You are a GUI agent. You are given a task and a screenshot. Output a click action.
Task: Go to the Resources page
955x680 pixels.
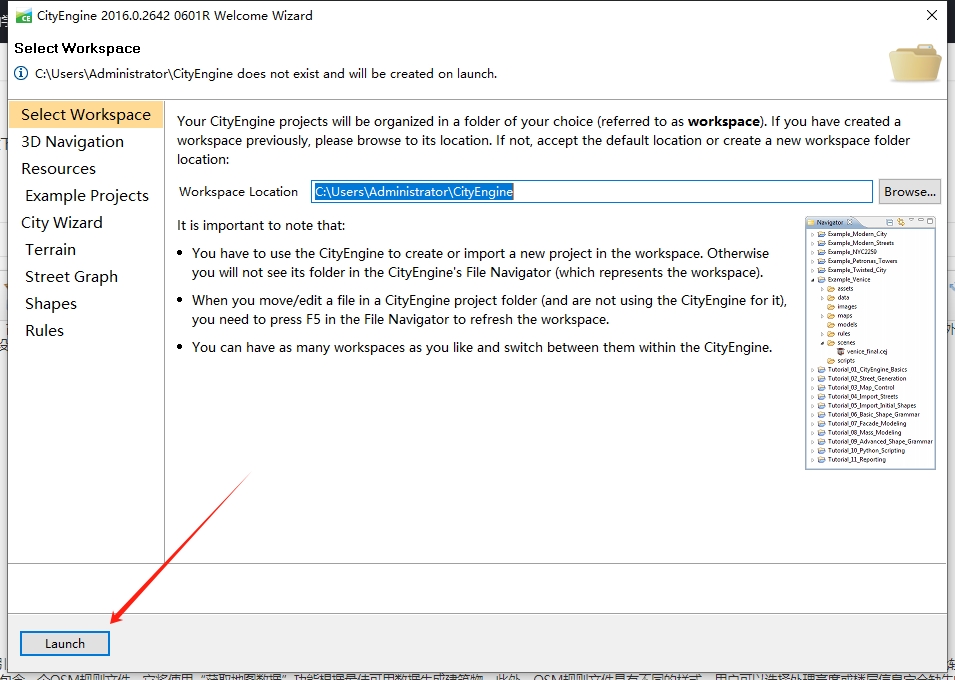coord(58,169)
